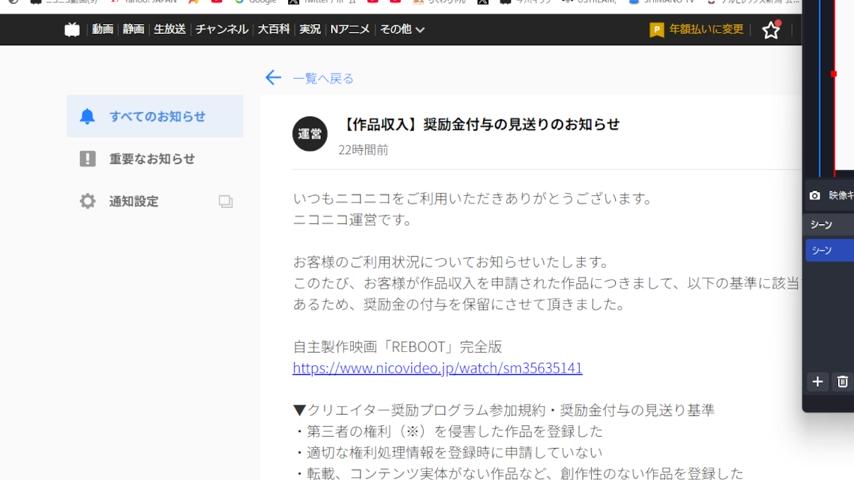The height and width of the screenshot is (480, 854).
Task: Click the line ・第三者の権利（※）を侵害した作品を登録した
Action: click(x=448, y=431)
